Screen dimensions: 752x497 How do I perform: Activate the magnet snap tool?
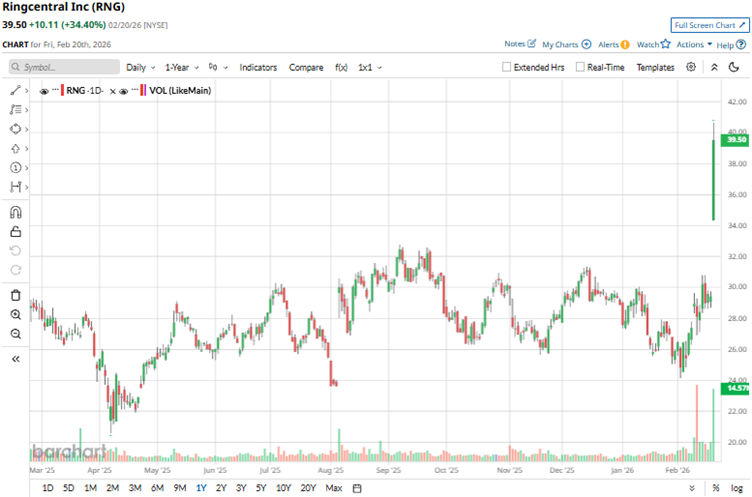tap(16, 212)
